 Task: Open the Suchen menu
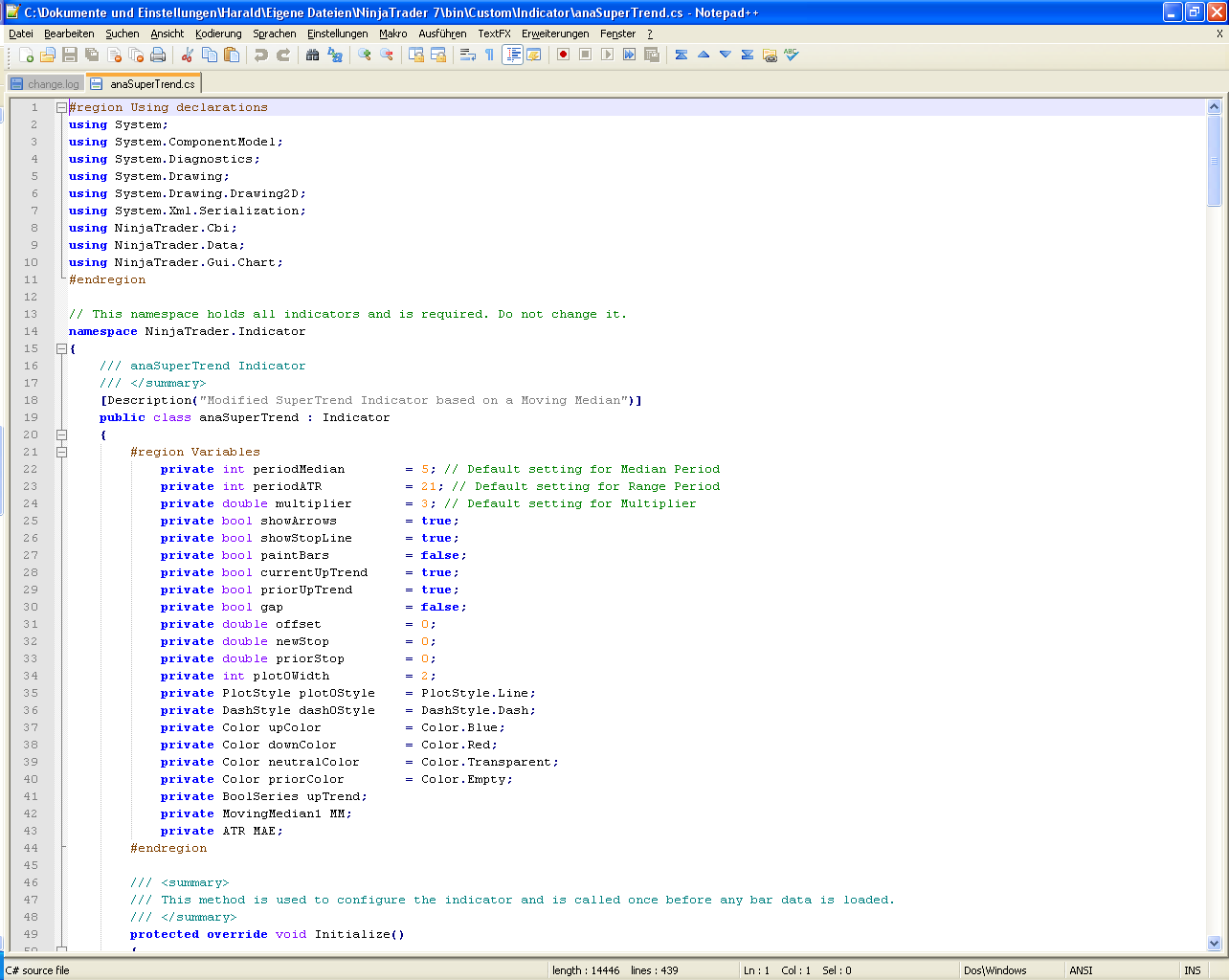click(x=123, y=33)
